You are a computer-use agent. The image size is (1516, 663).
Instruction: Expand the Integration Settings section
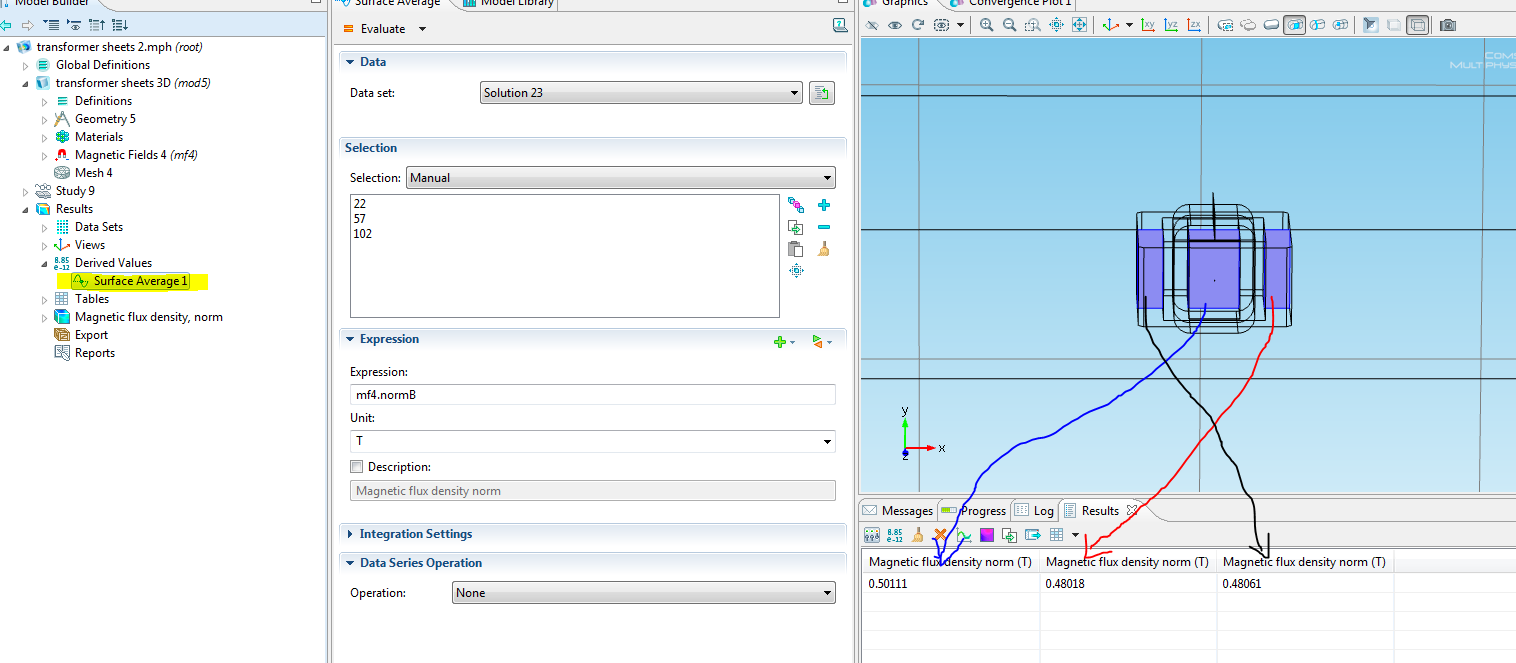[415, 534]
